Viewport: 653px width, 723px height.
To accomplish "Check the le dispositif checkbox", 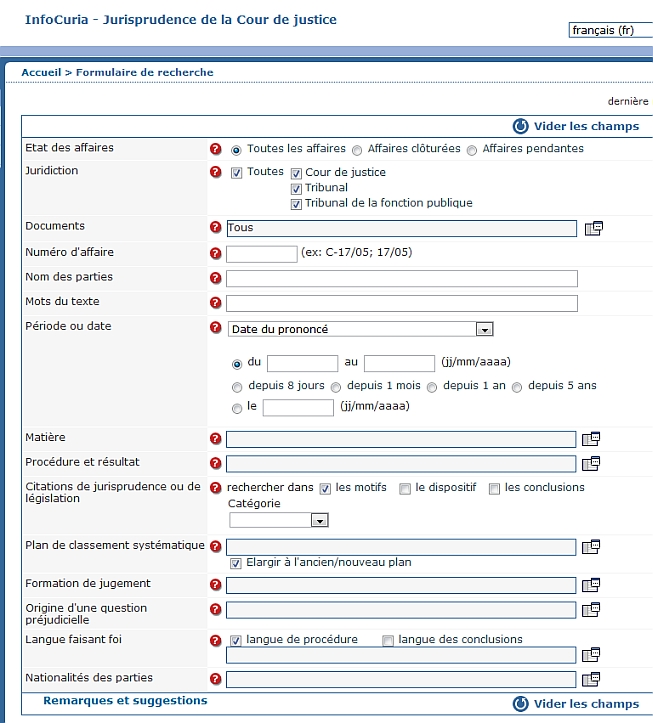I will click(405, 489).
